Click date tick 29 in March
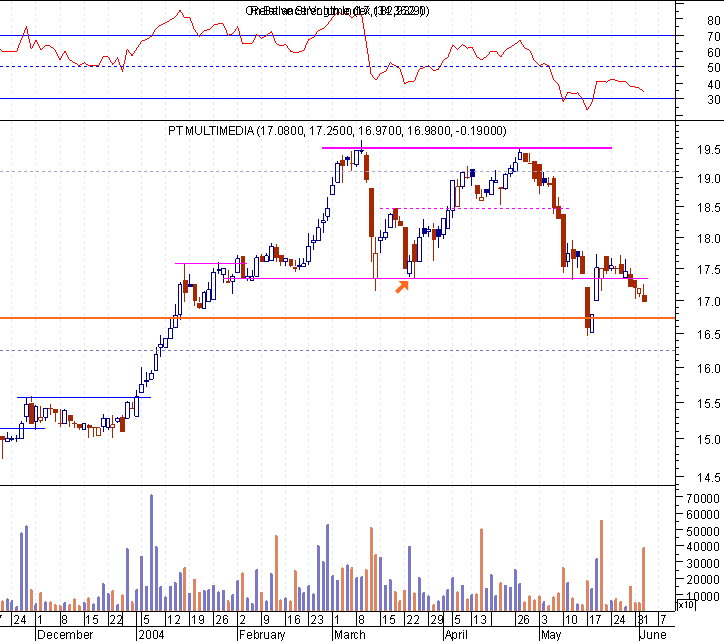The height and width of the screenshot is (641, 724). (x=437, y=620)
